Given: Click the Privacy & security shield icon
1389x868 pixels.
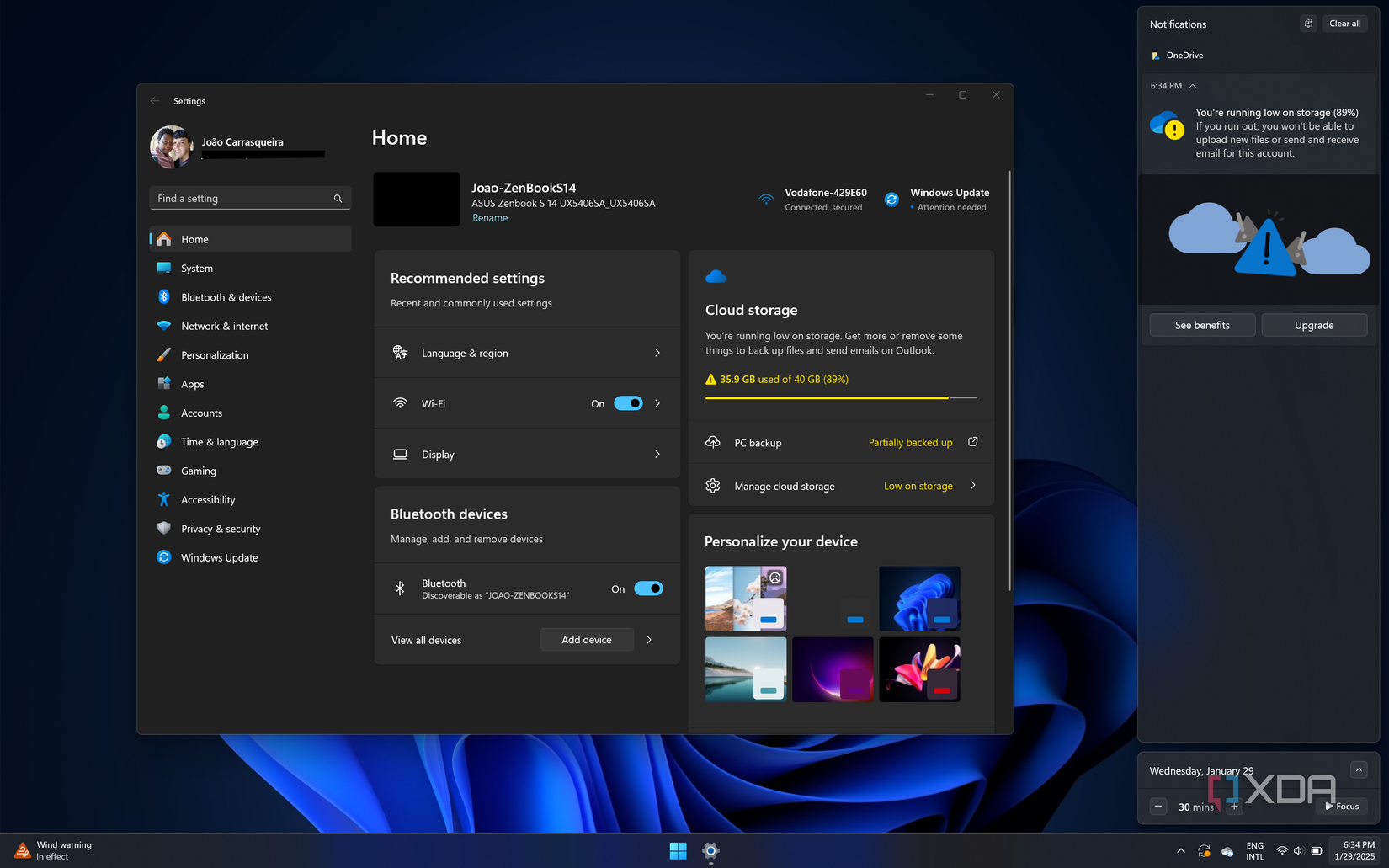Looking at the screenshot, I should 164,529.
